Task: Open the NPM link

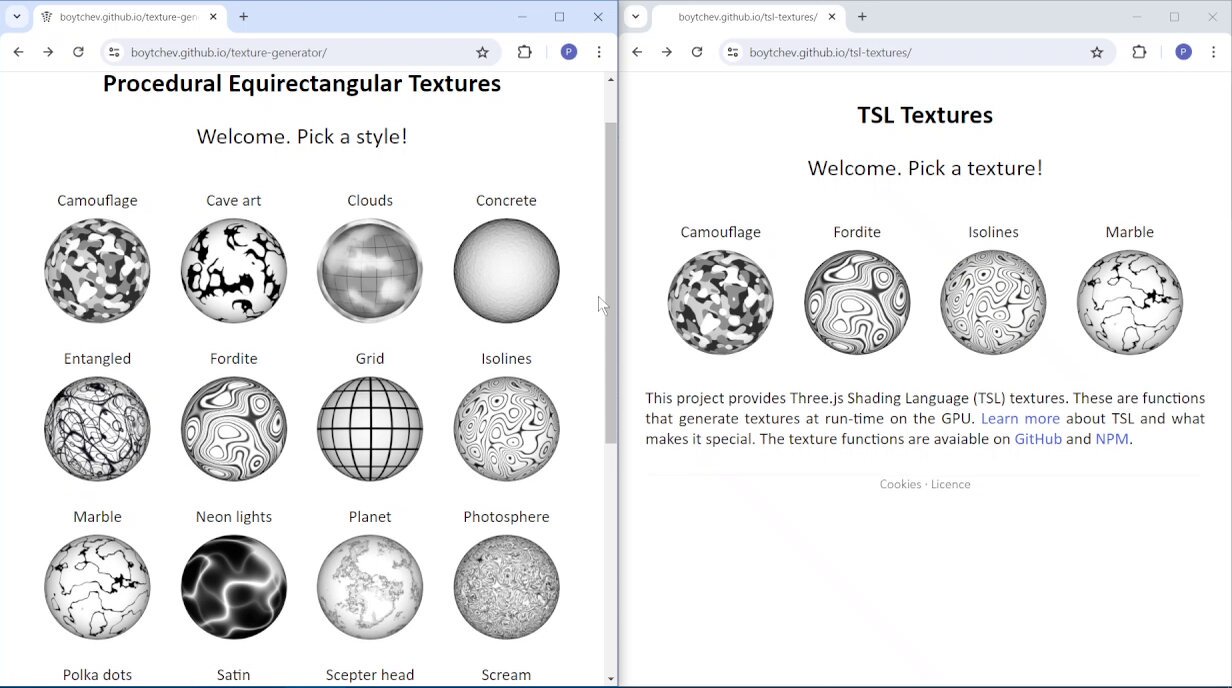Action: tap(1112, 439)
